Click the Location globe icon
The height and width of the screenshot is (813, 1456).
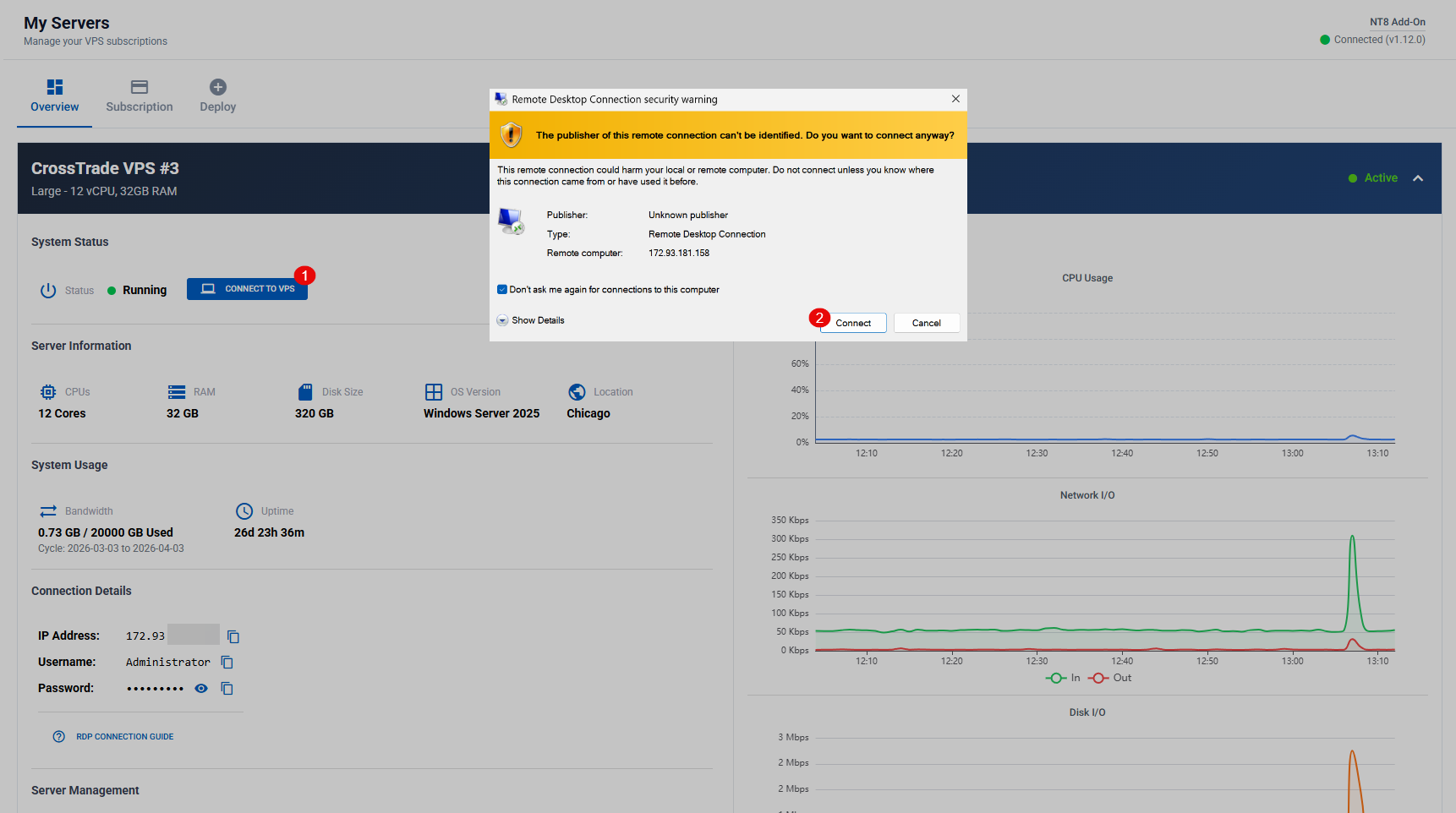coord(577,392)
